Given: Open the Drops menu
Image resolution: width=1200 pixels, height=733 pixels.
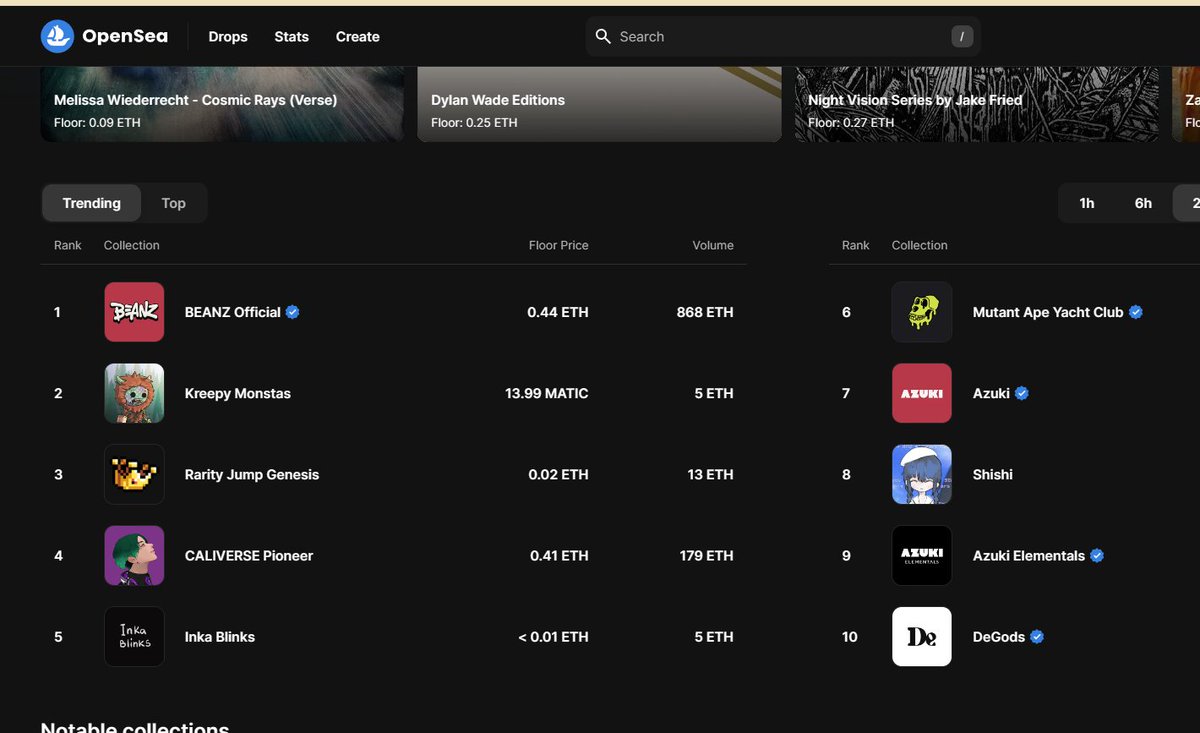Looking at the screenshot, I should [x=228, y=37].
